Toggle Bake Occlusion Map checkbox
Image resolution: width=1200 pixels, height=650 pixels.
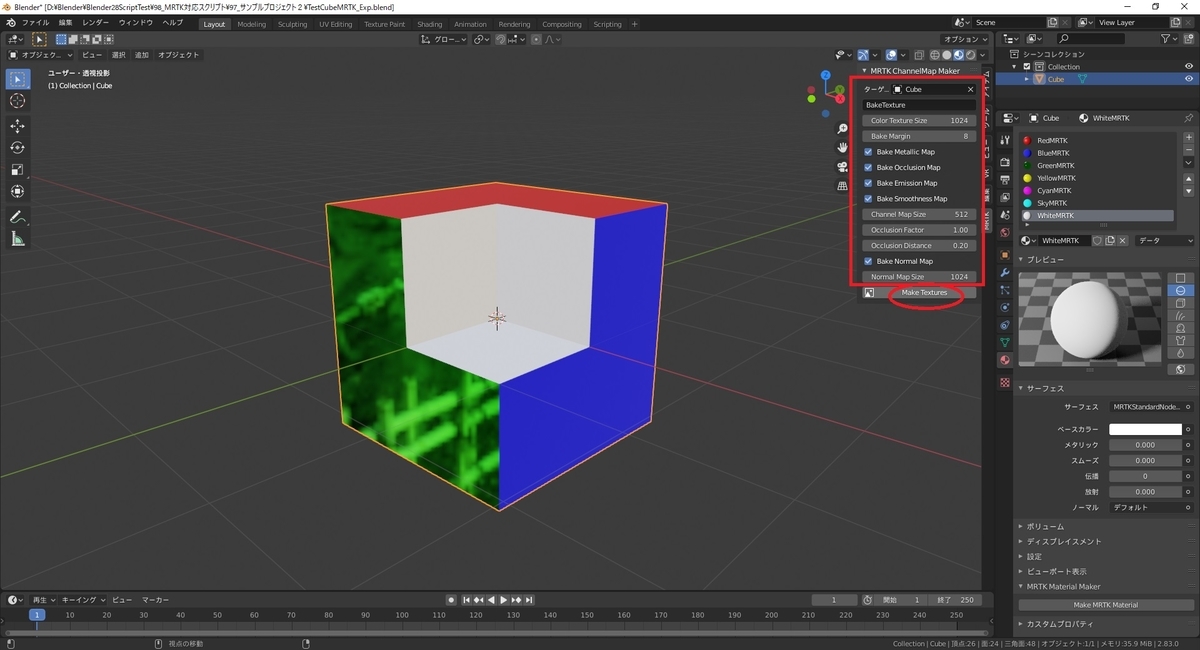pos(868,167)
